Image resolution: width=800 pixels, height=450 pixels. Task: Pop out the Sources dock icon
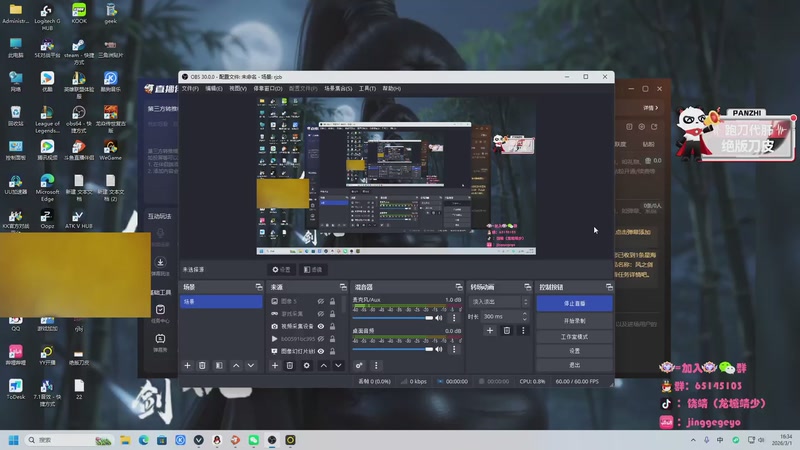tap(343, 287)
